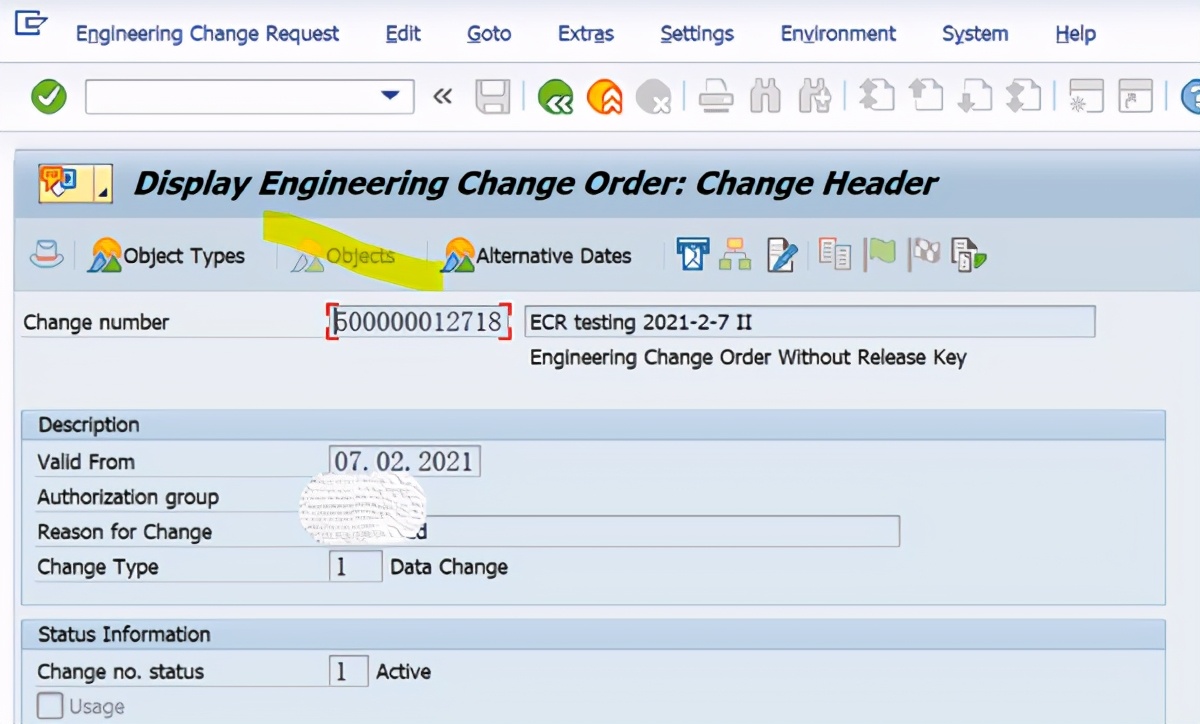
Task: Cancel with the red X icon
Action: point(655,96)
